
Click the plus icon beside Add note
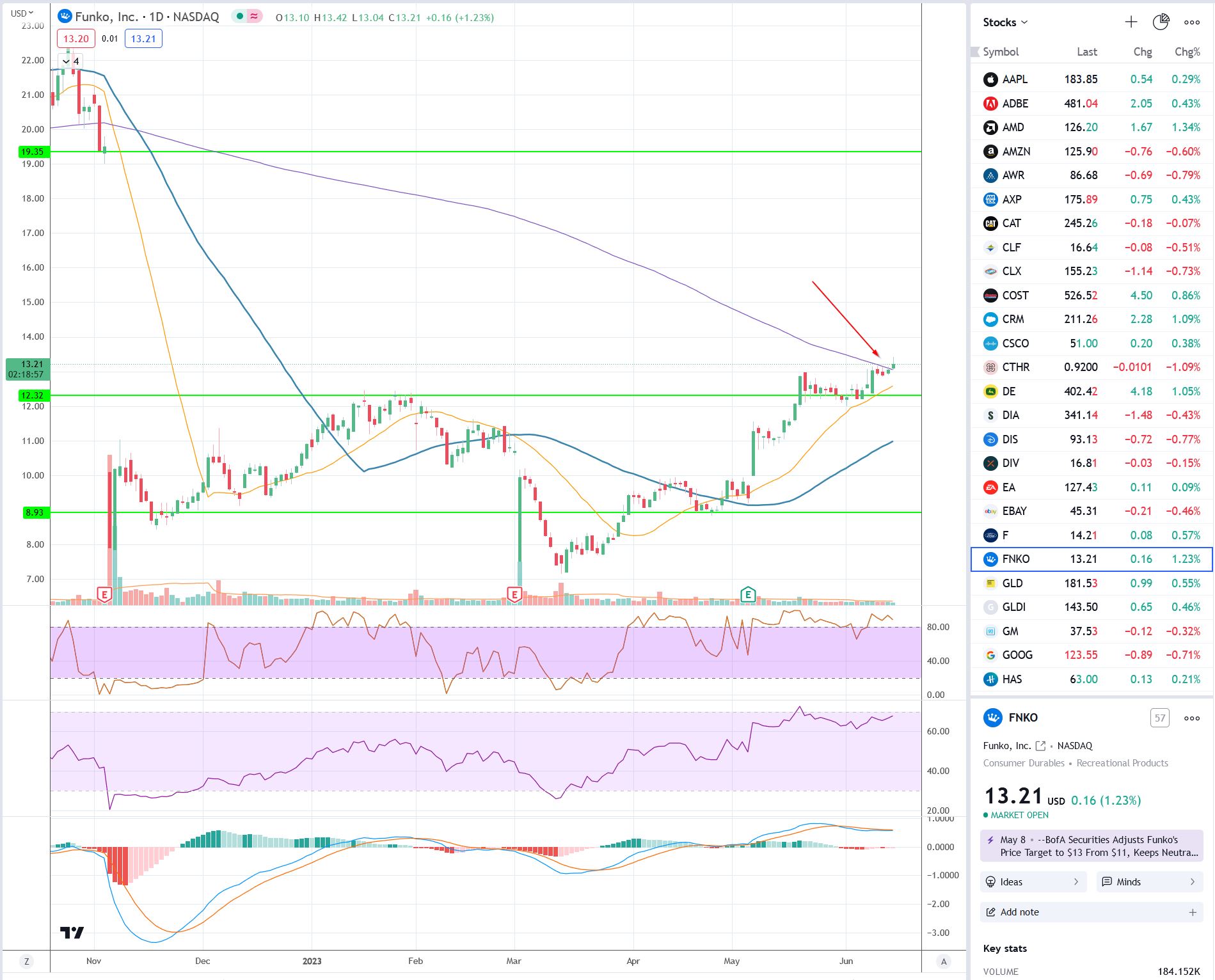pos(1193,912)
